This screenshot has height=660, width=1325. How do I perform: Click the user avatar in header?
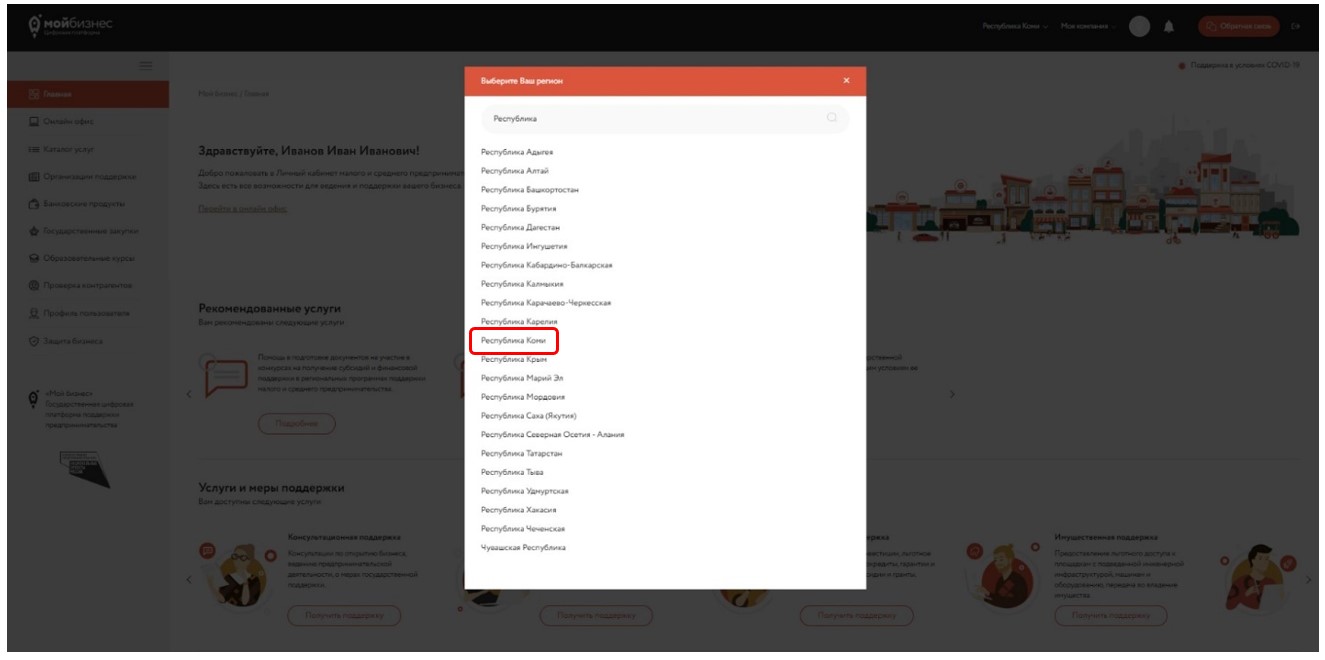point(1140,27)
